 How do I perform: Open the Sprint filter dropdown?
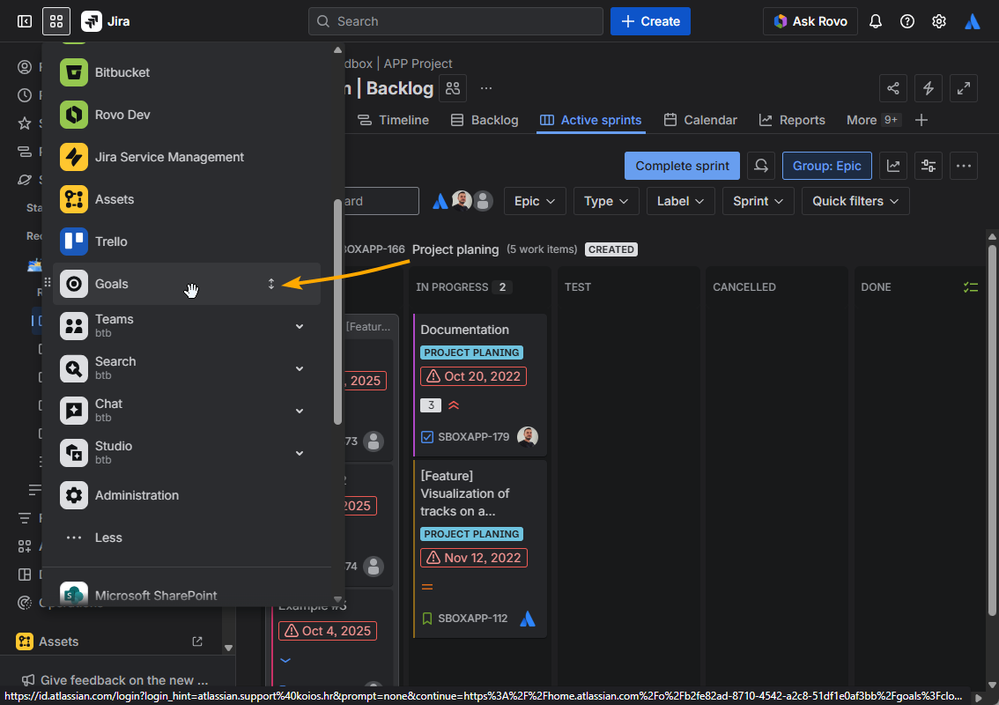click(x=758, y=201)
